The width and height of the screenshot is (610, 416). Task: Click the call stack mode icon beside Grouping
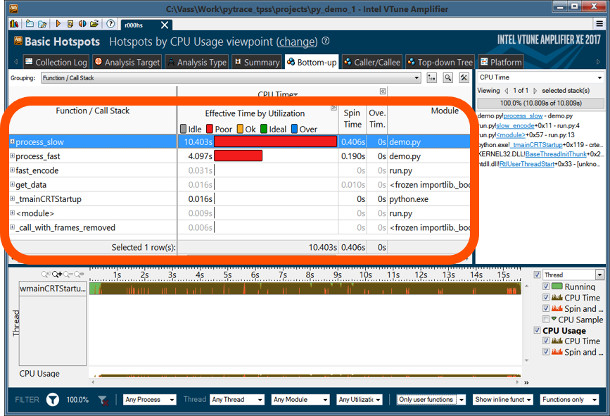[x=431, y=78]
